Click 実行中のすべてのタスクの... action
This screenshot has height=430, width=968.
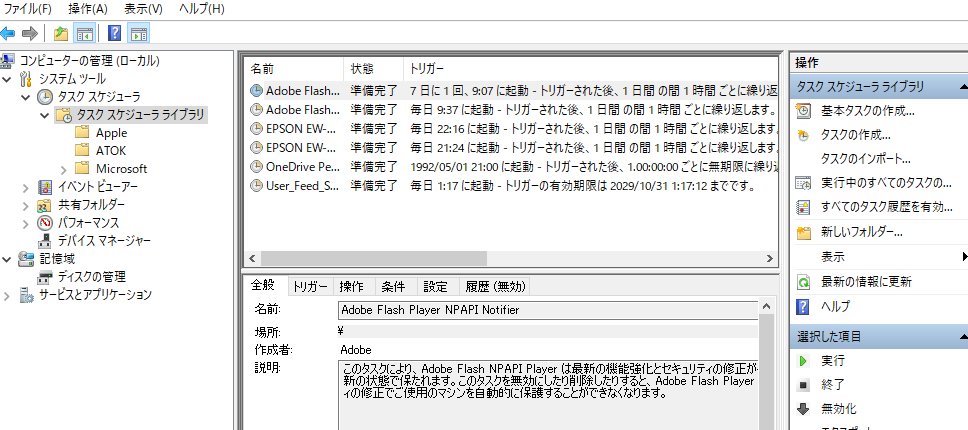[x=886, y=183]
